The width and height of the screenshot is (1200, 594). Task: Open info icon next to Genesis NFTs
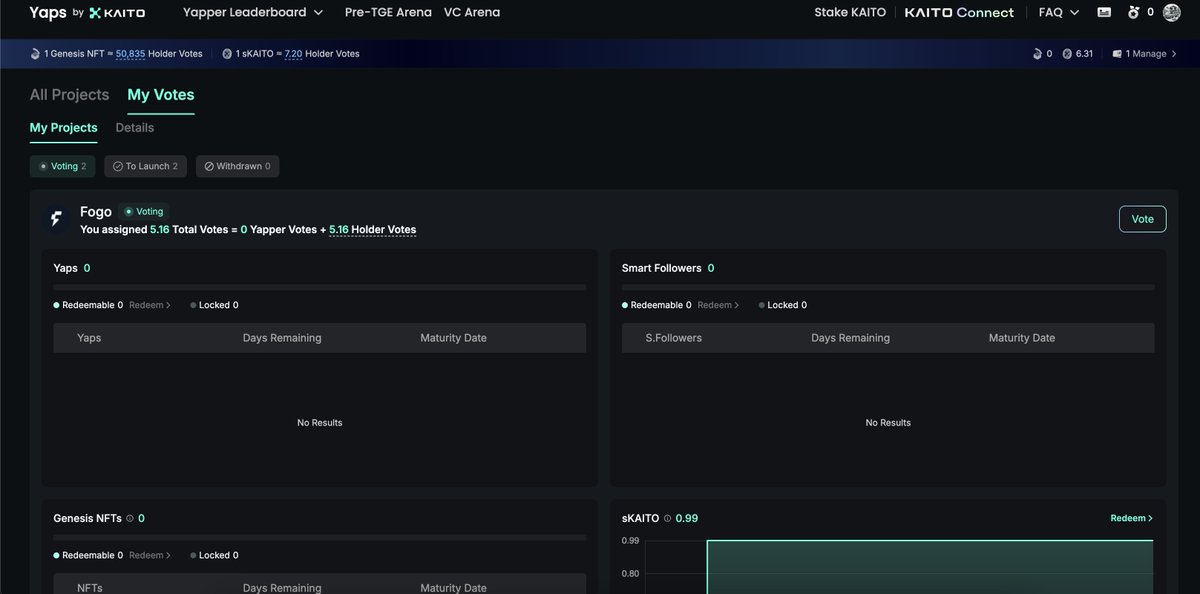coord(130,519)
